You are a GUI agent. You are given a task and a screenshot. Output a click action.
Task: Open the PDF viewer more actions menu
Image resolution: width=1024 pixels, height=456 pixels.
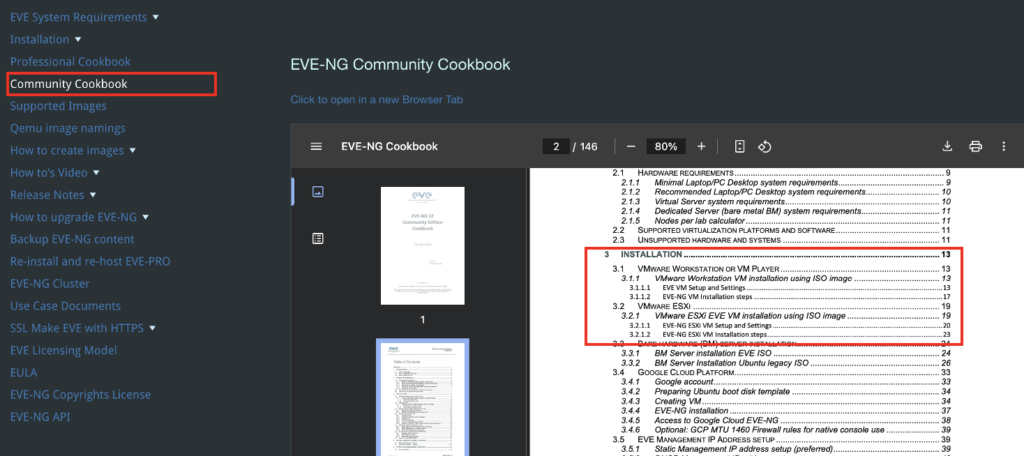[x=1004, y=146]
